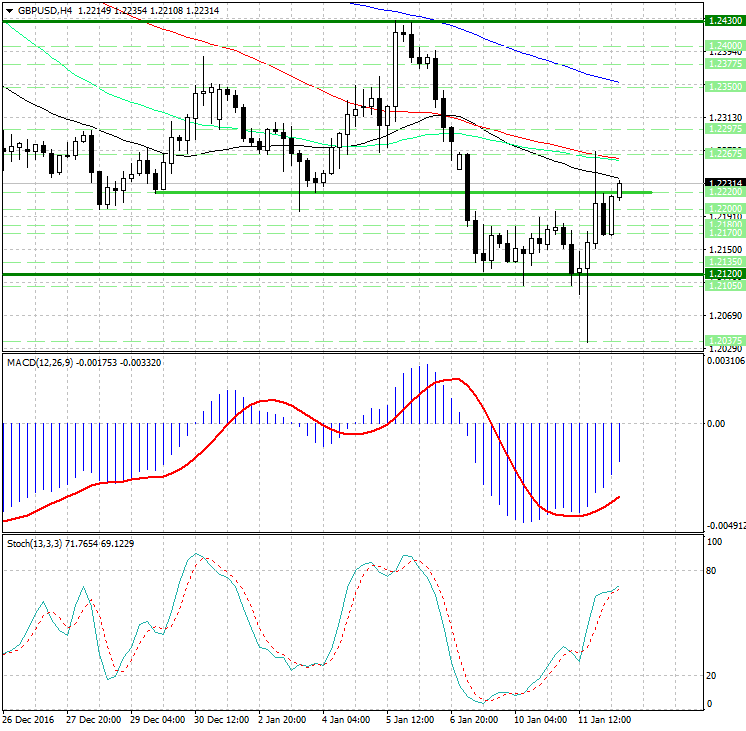Screen dimensions: 746x731
Task: Click the 1.23775 level price label
Action: [723, 63]
